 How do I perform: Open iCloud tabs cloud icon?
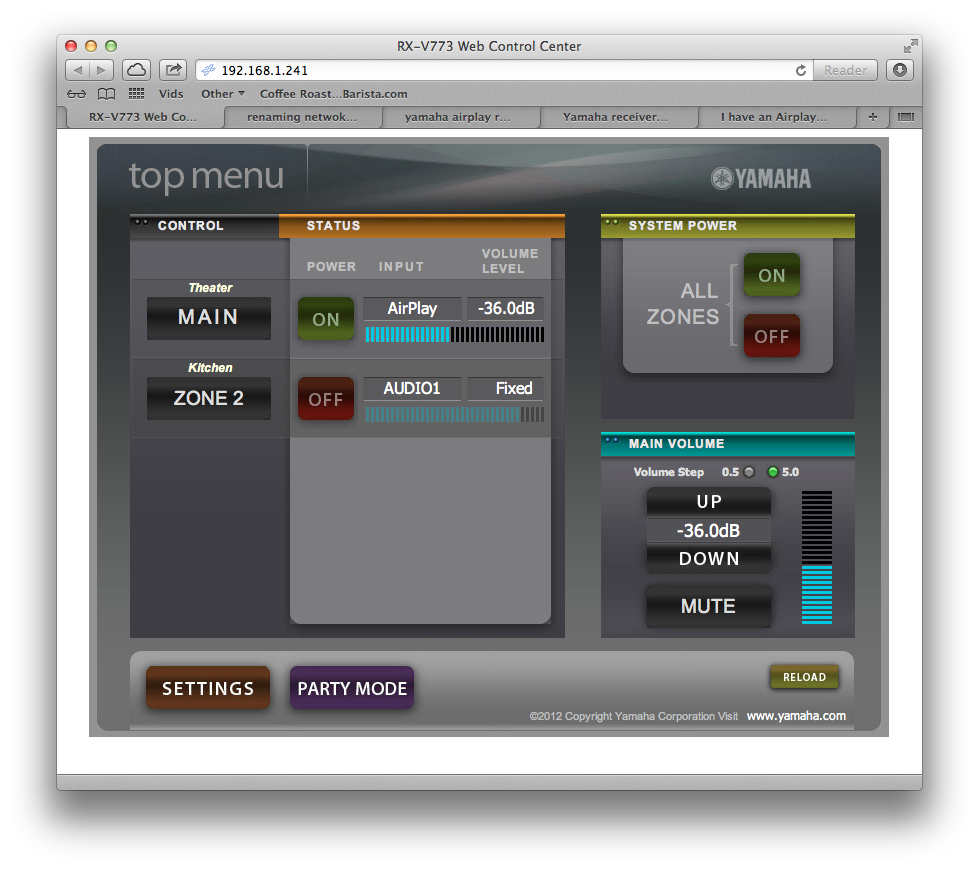click(136, 70)
